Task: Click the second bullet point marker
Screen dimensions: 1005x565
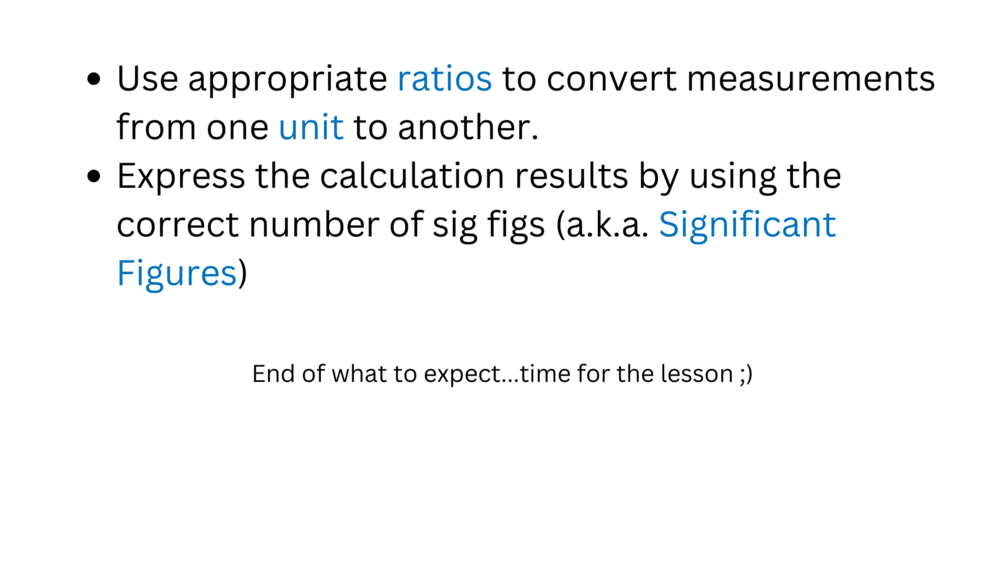Action: click(x=94, y=177)
